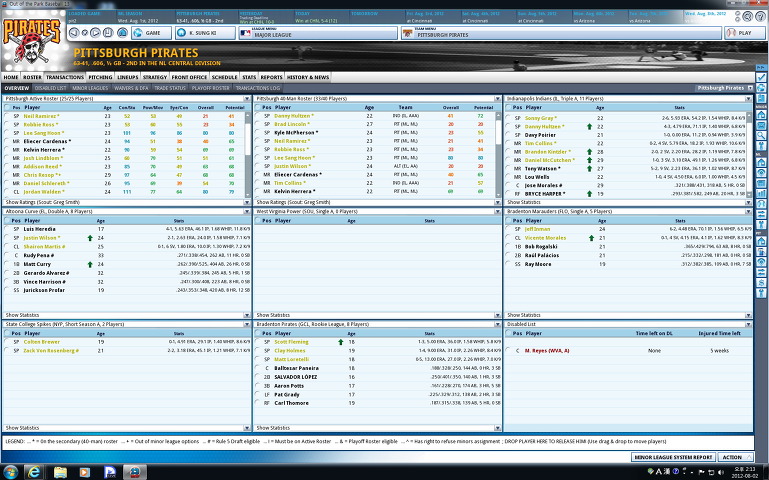The width and height of the screenshot is (769, 480).
Task: Click the Active Roster panel vertical scrollbar
Action: pyautogui.click(x=247, y=153)
